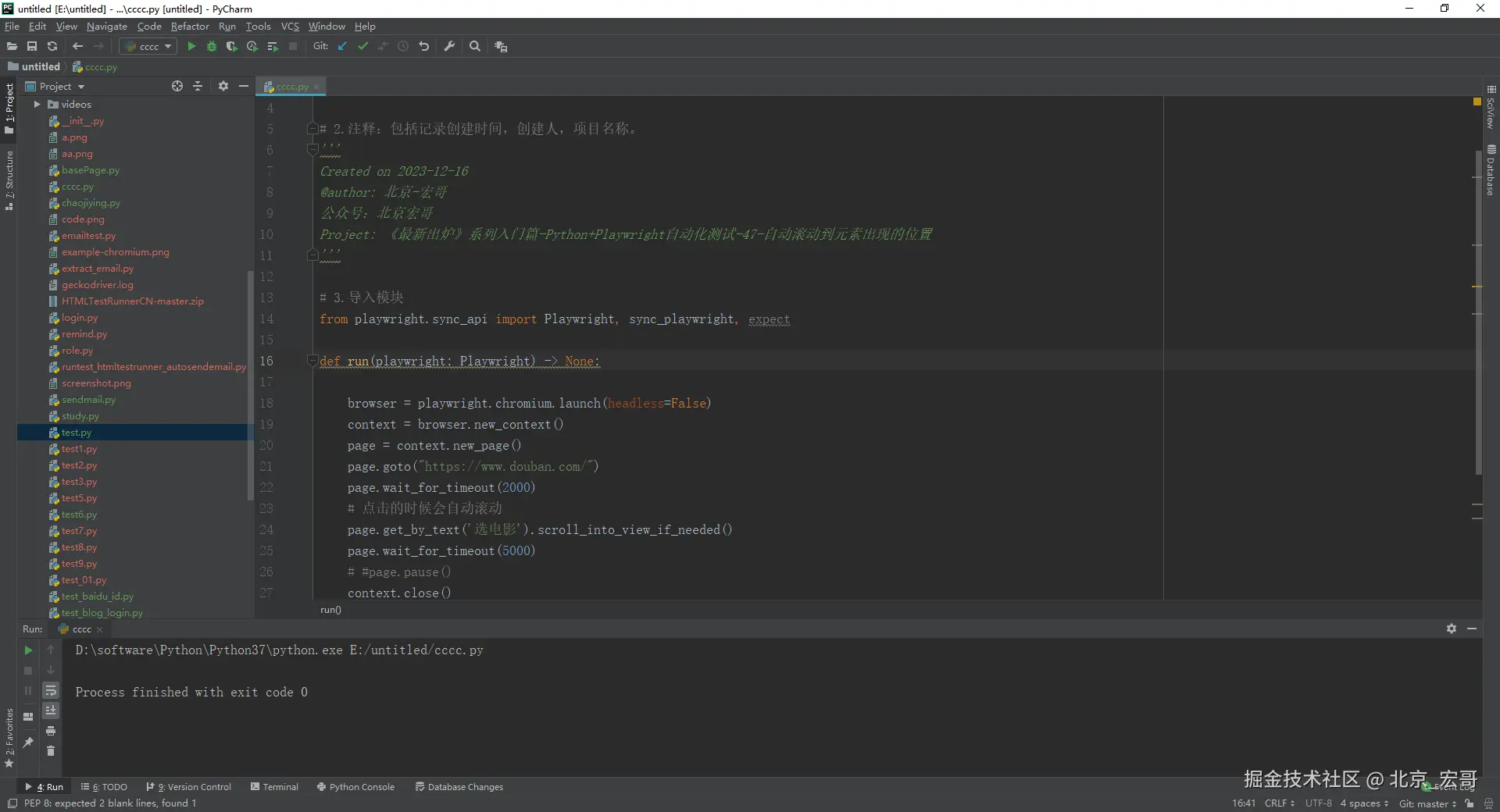The image size is (1500, 812).
Task: Click the untitled breadcrumb in navigation bar
Action: click(34, 67)
